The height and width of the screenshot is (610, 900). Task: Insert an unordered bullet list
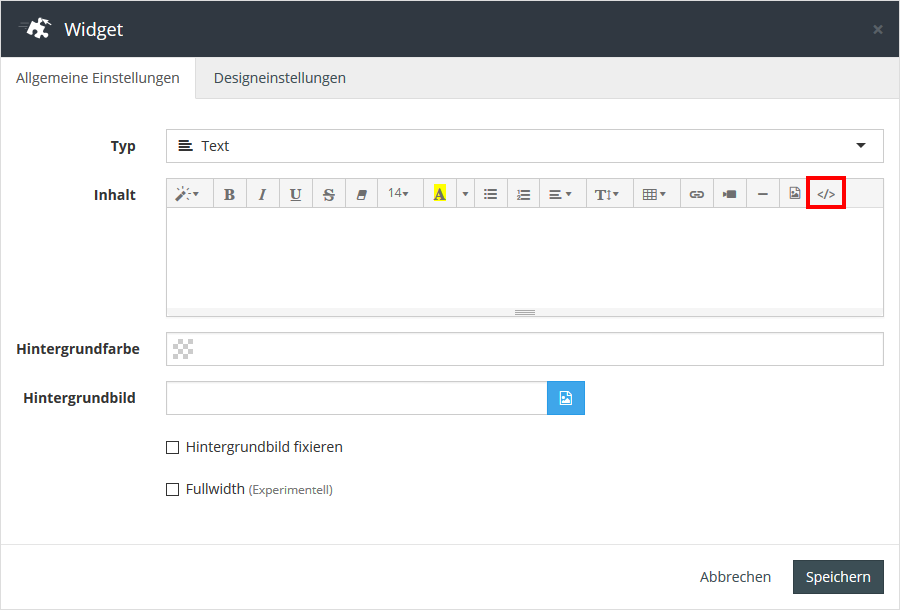coord(490,194)
